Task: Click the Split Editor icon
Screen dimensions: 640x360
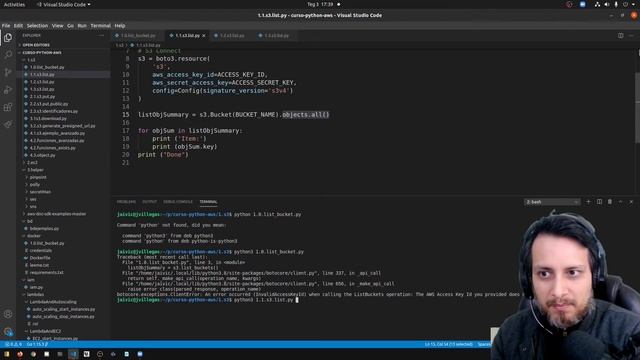Action: [620, 36]
